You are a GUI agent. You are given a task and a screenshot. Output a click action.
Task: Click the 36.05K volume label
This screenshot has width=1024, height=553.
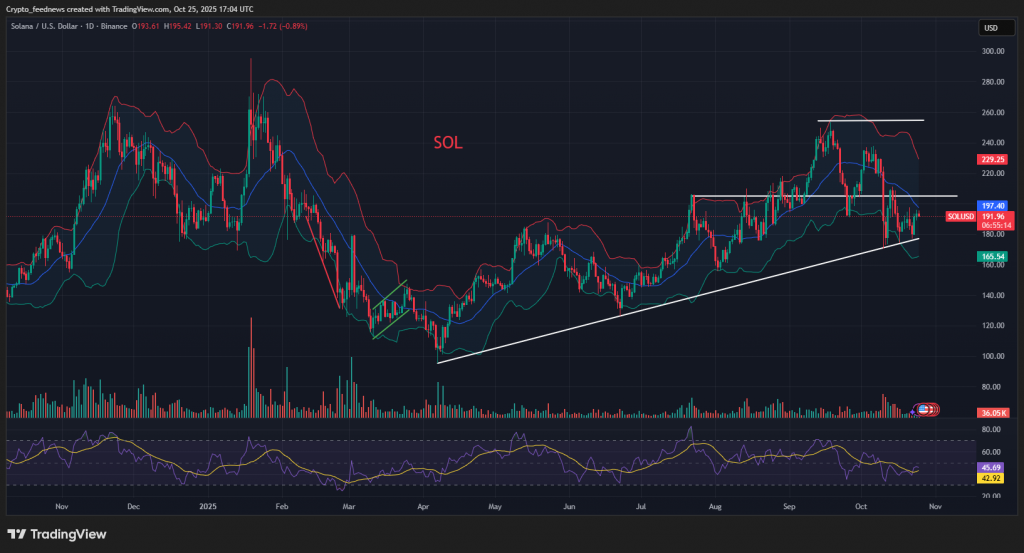coord(991,412)
